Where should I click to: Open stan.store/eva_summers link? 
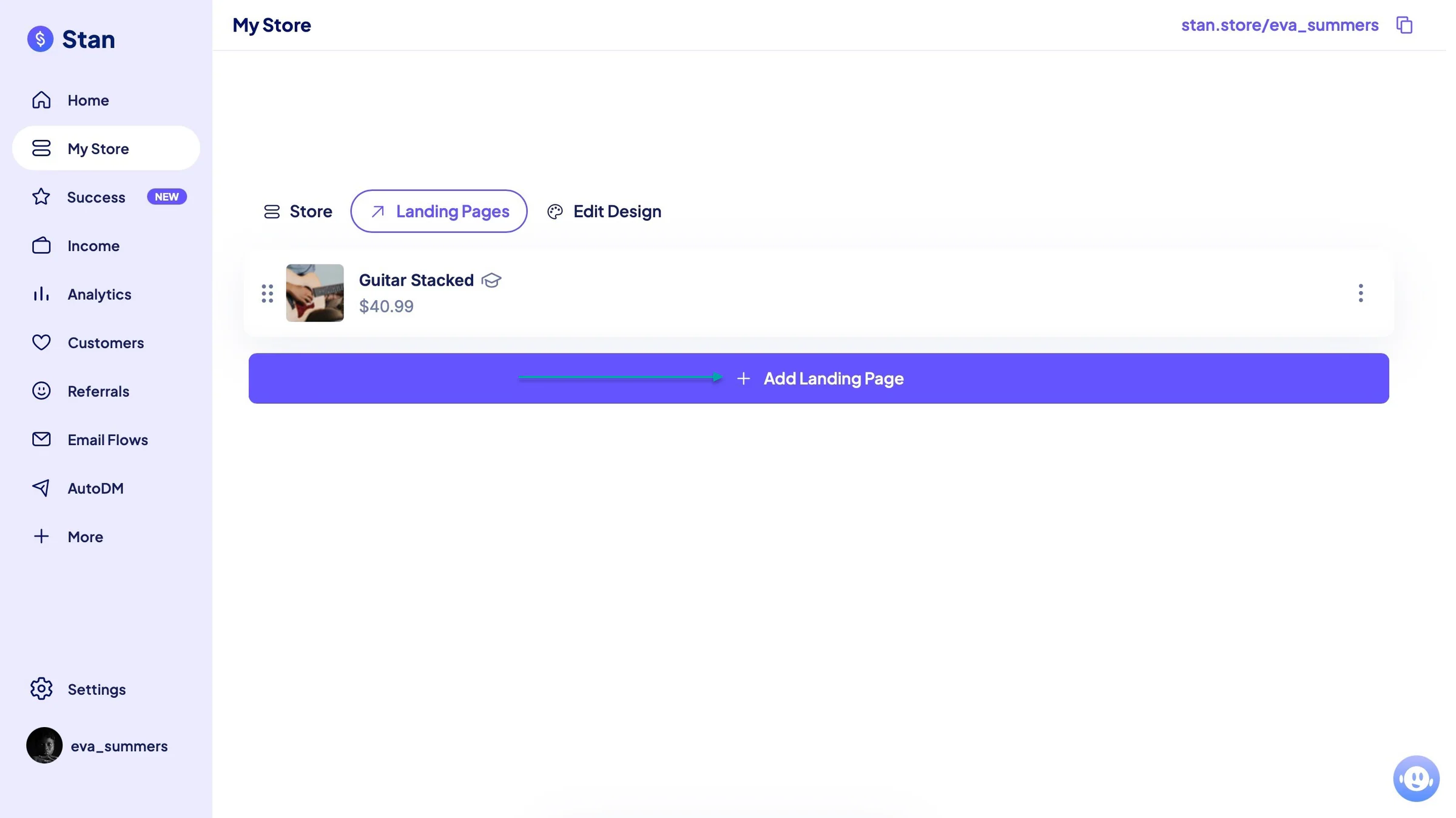[x=1279, y=25]
